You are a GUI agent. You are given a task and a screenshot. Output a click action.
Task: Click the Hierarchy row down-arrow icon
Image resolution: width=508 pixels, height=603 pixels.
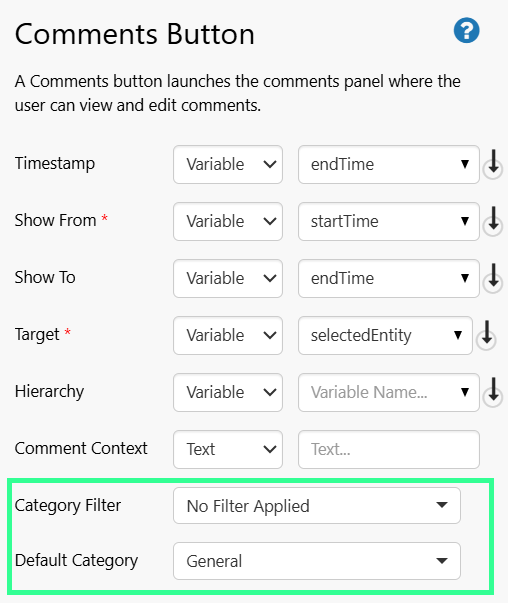493,393
